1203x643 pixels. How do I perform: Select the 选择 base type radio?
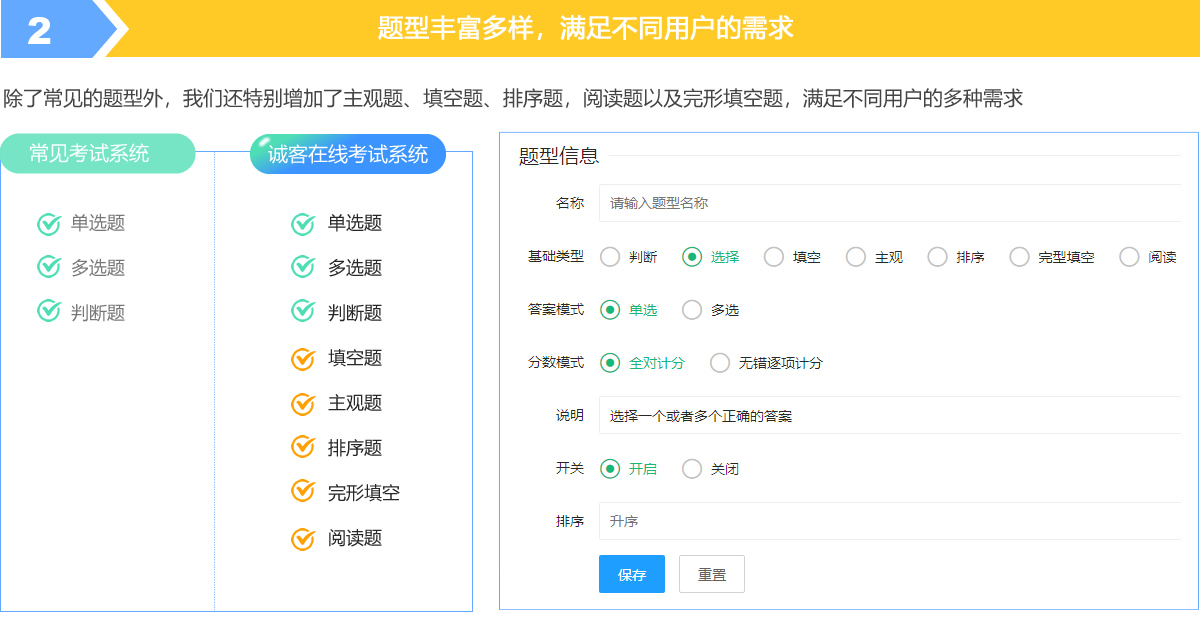[692, 257]
